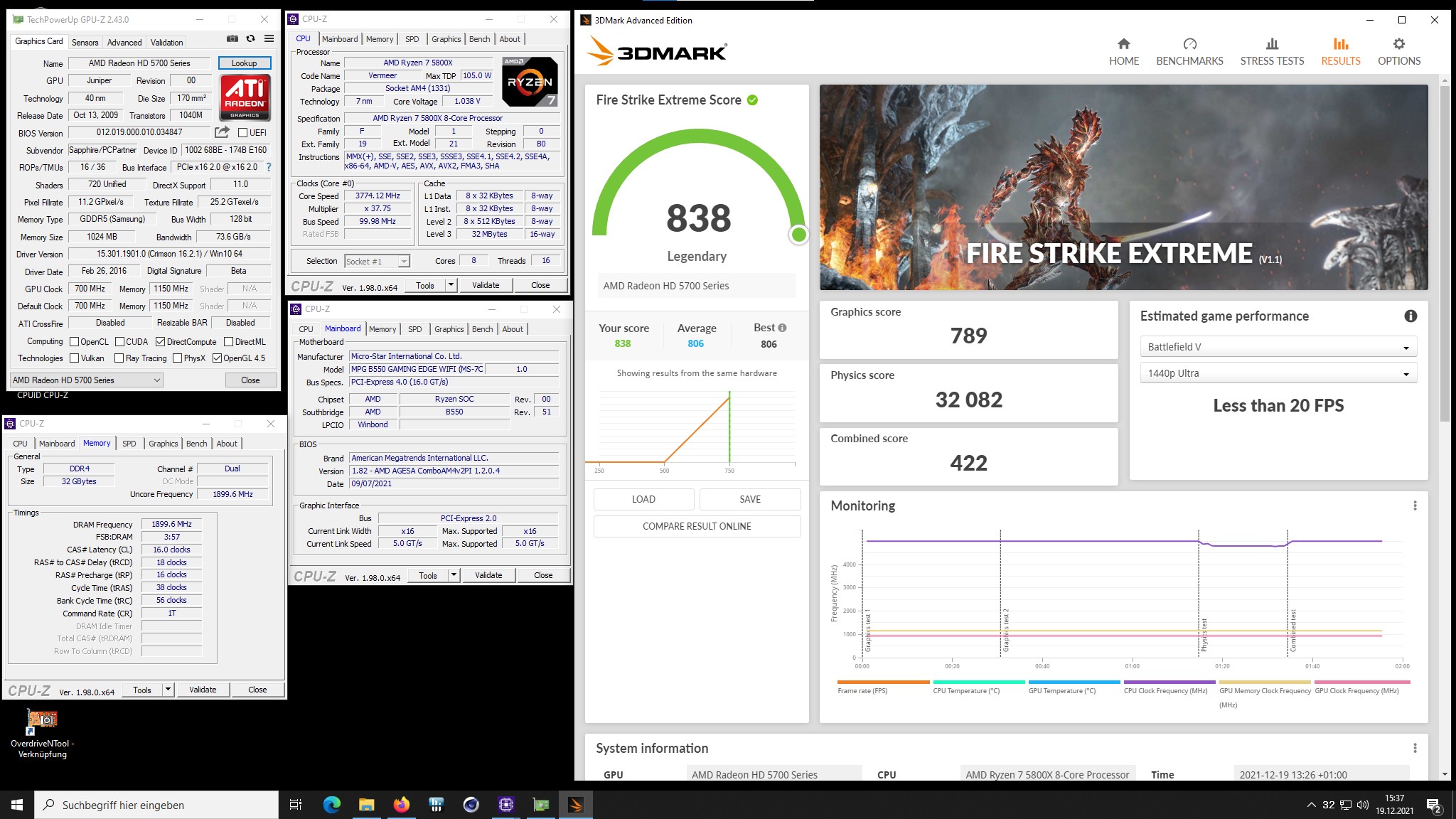Click the GPU Temperature blue legend swatch

pyautogui.click(x=1074, y=682)
